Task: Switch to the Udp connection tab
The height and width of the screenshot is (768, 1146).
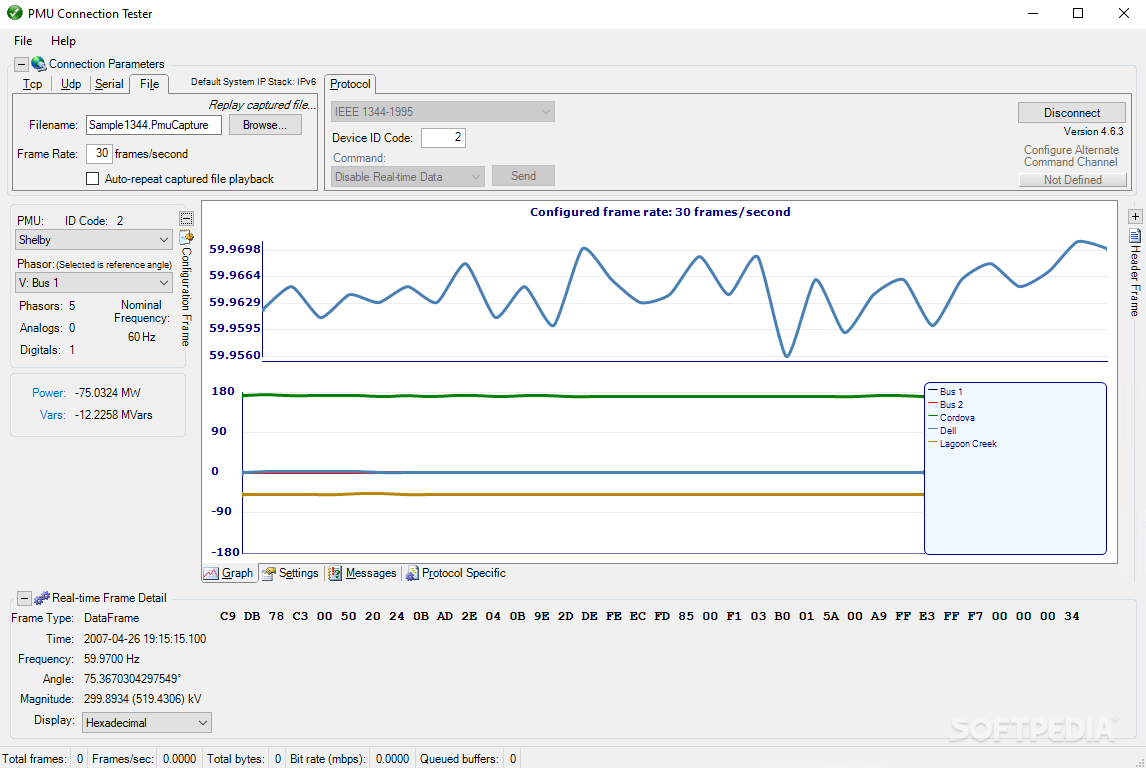Action: [71, 84]
